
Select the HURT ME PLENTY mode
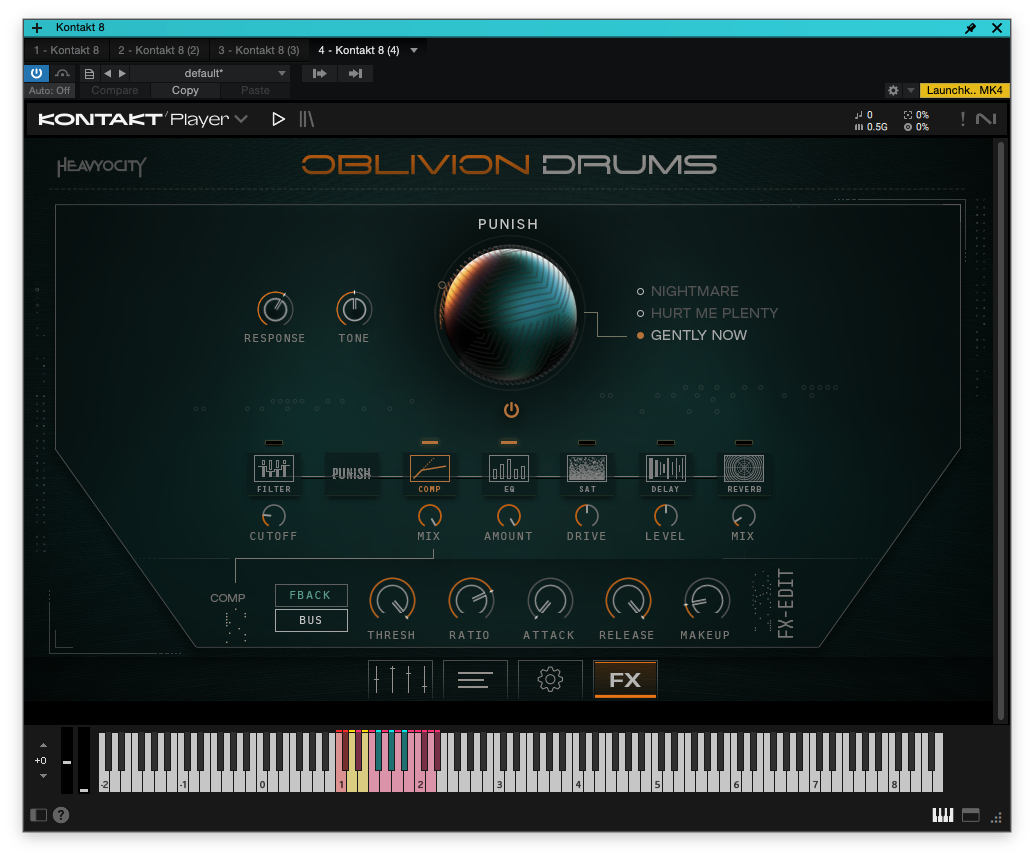(x=714, y=313)
